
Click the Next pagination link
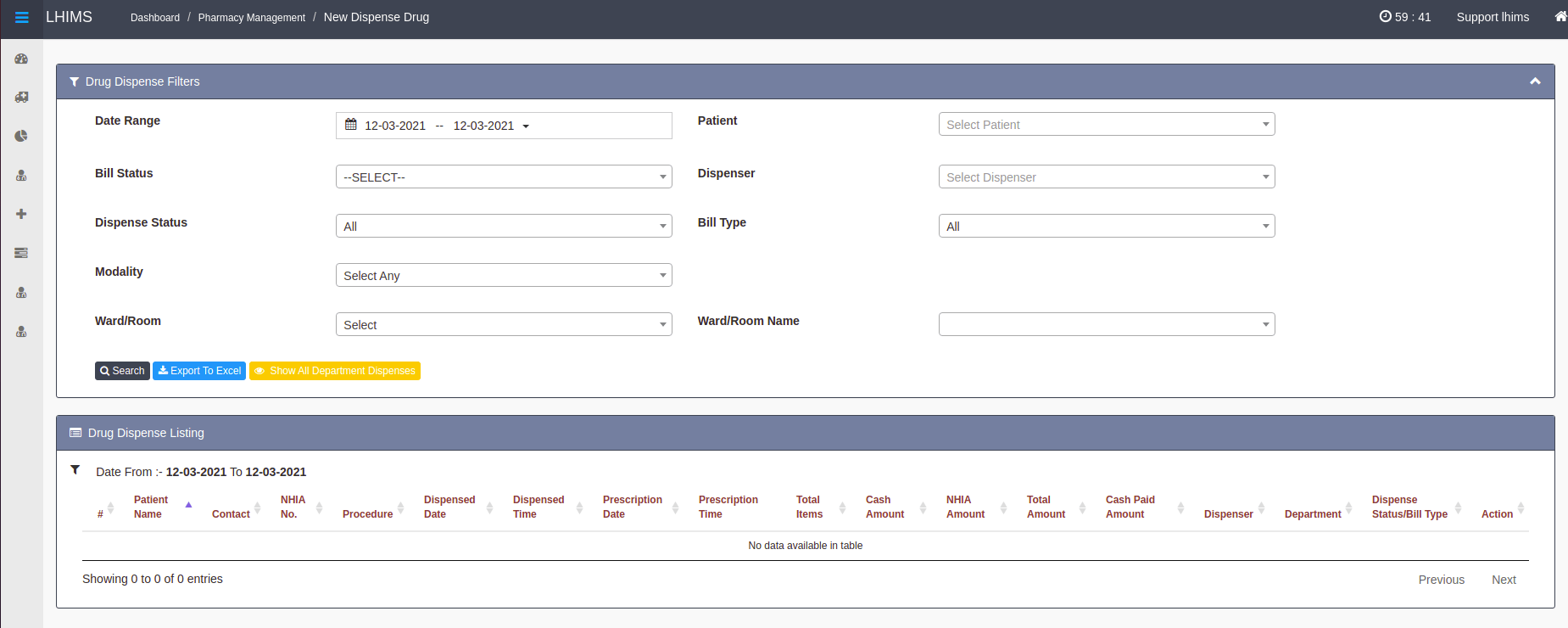click(x=1504, y=580)
